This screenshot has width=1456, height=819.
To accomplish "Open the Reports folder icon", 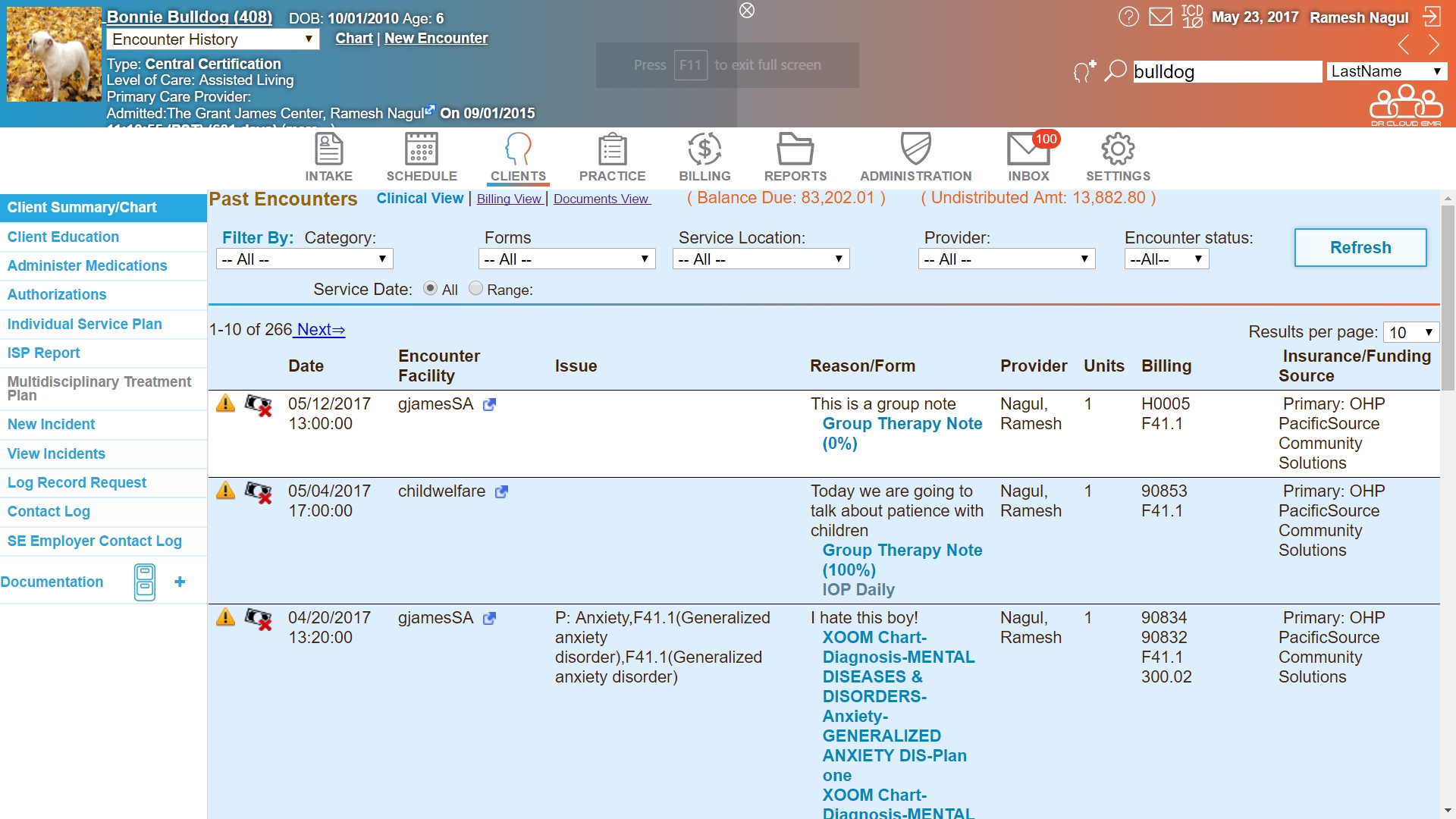I will (795, 150).
